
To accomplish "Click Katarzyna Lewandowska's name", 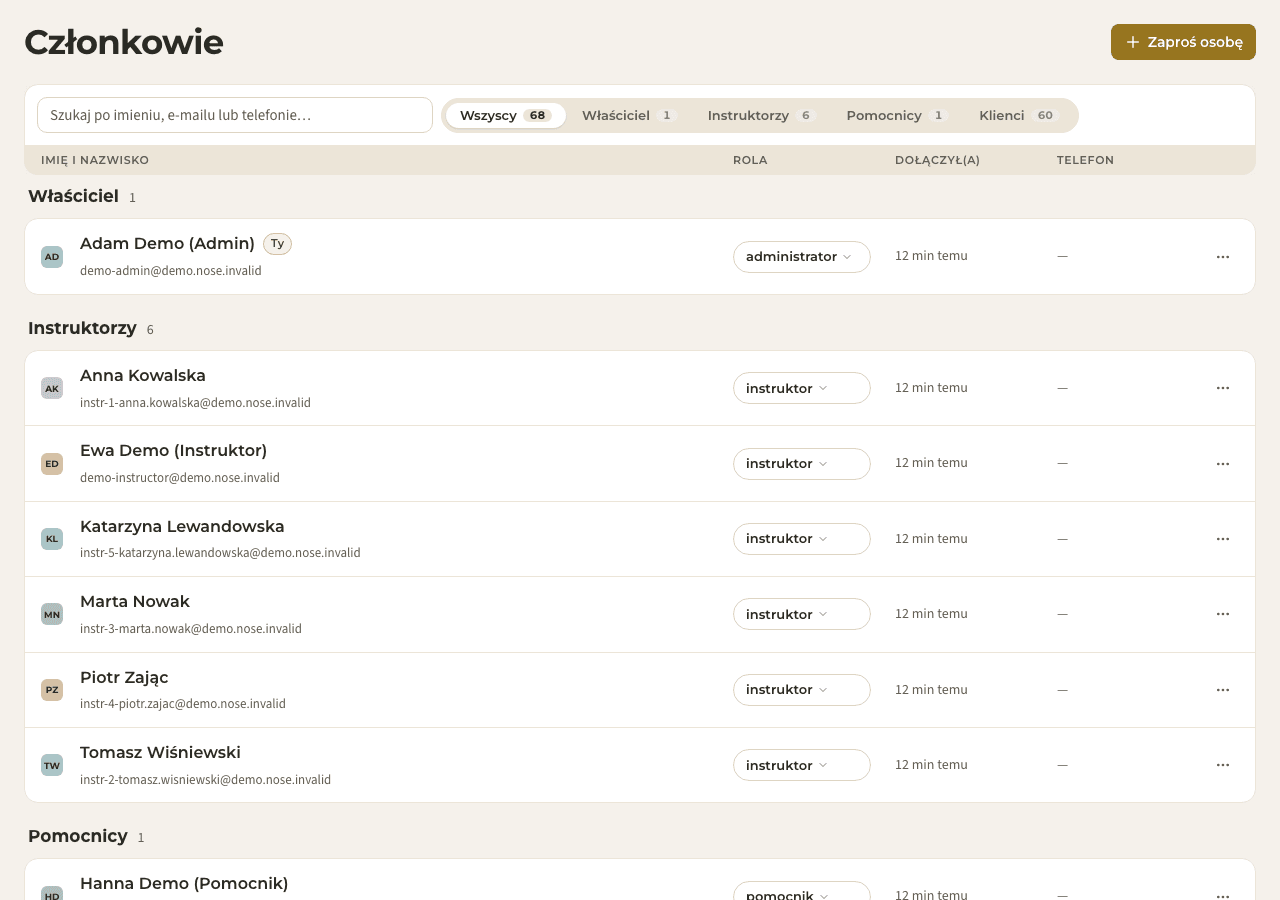I will [x=182, y=526].
